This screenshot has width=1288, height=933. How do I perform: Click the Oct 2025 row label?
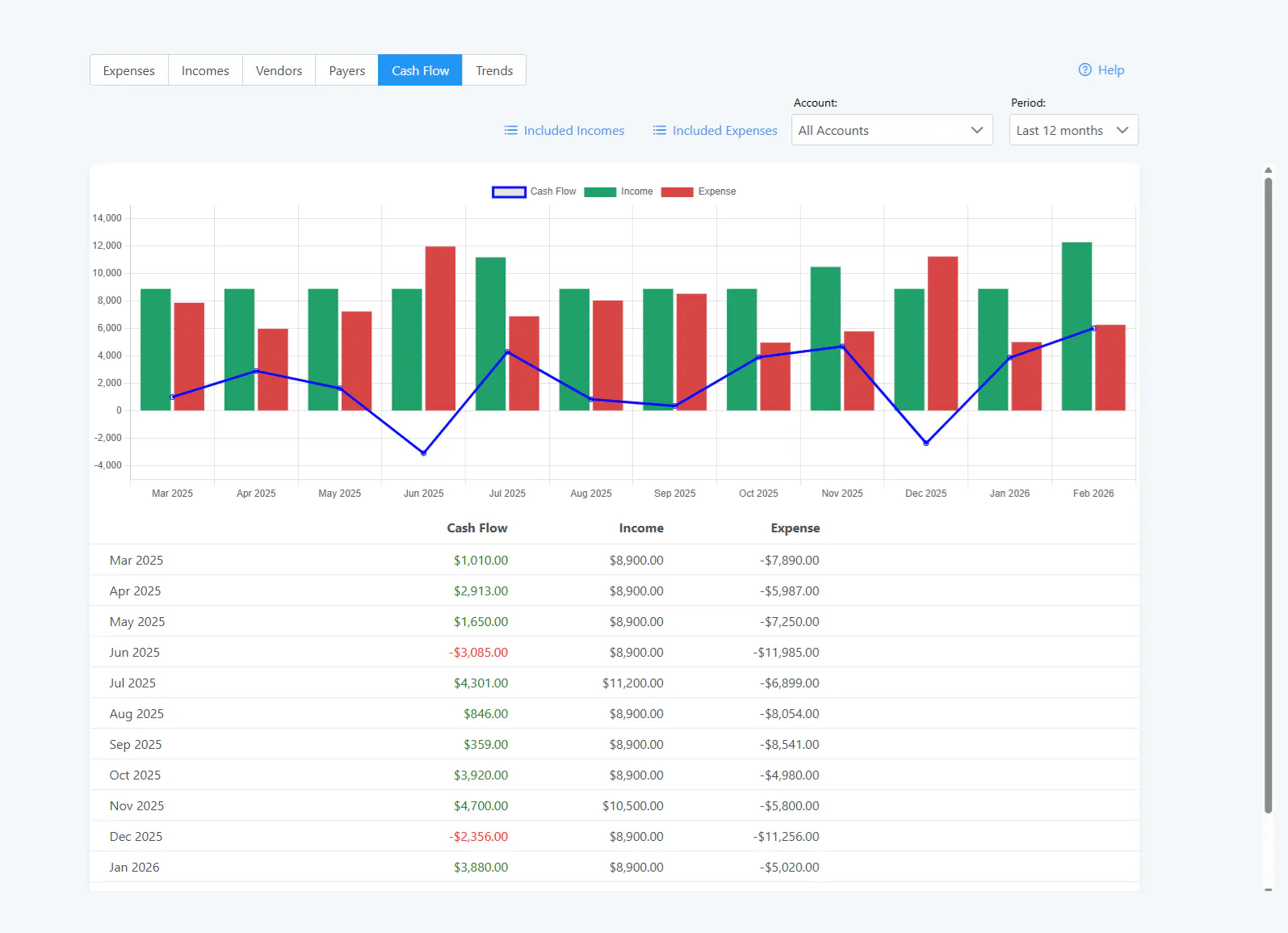coord(135,775)
